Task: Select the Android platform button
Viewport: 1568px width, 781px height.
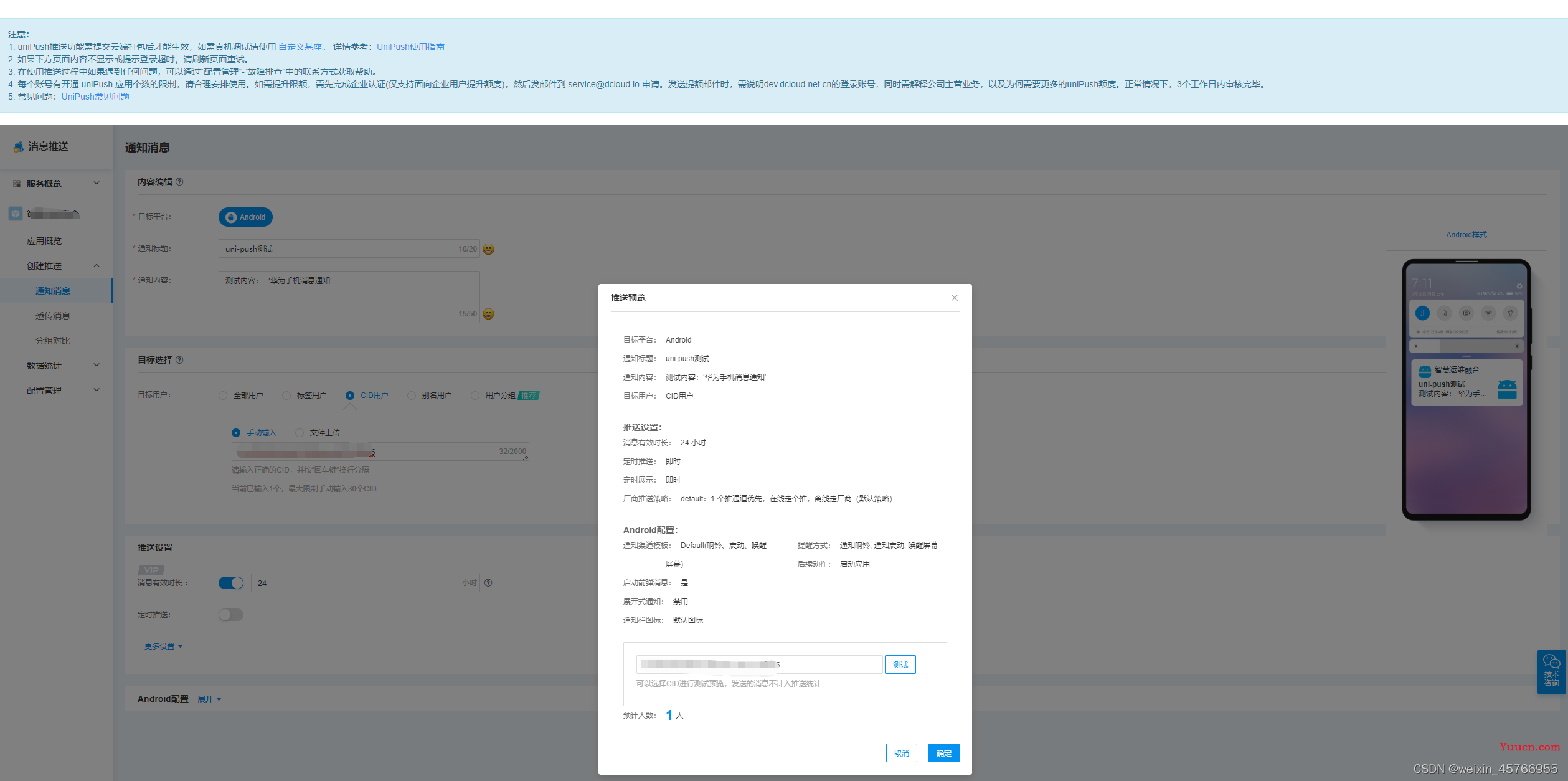Action: click(245, 217)
